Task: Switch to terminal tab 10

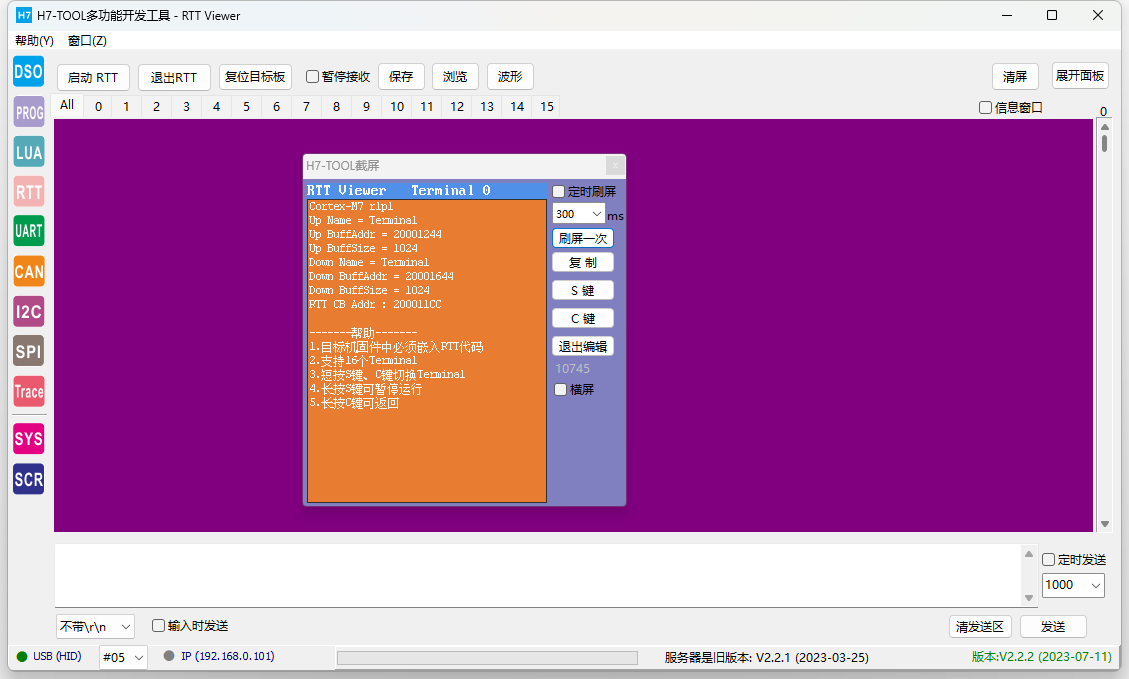Action: click(x=397, y=107)
